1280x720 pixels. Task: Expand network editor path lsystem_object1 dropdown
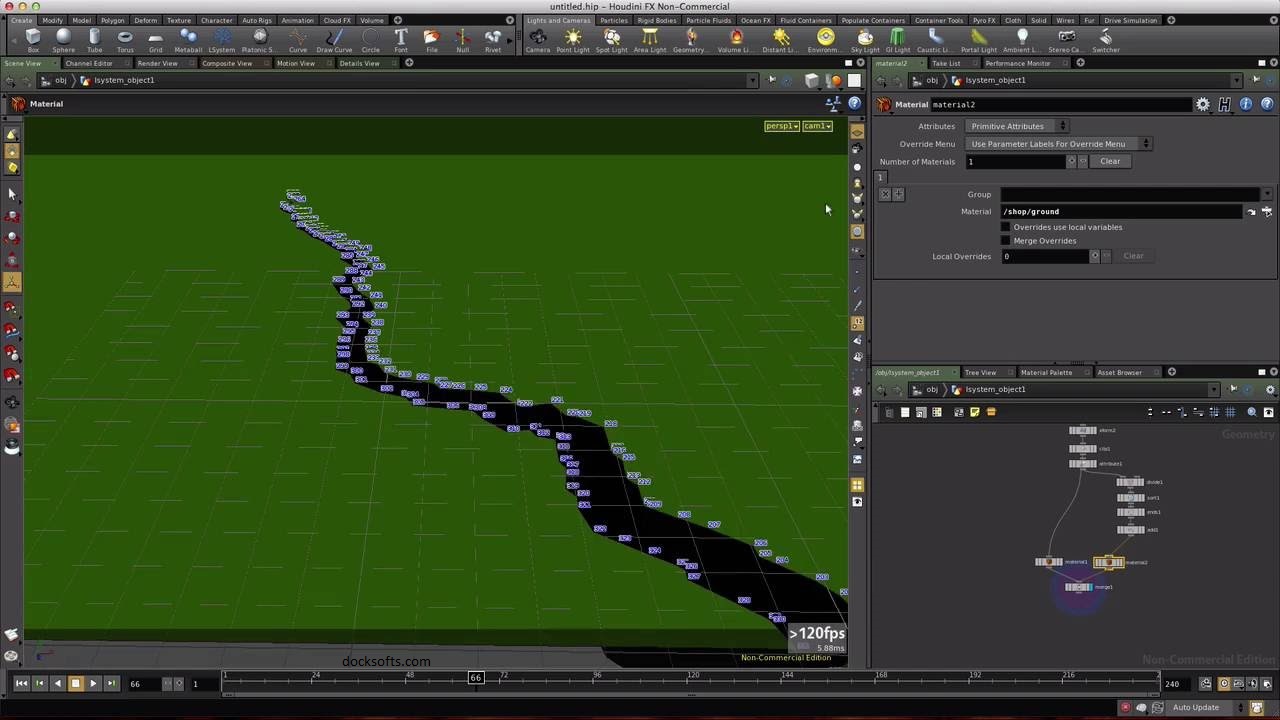pyautogui.click(x=1214, y=390)
